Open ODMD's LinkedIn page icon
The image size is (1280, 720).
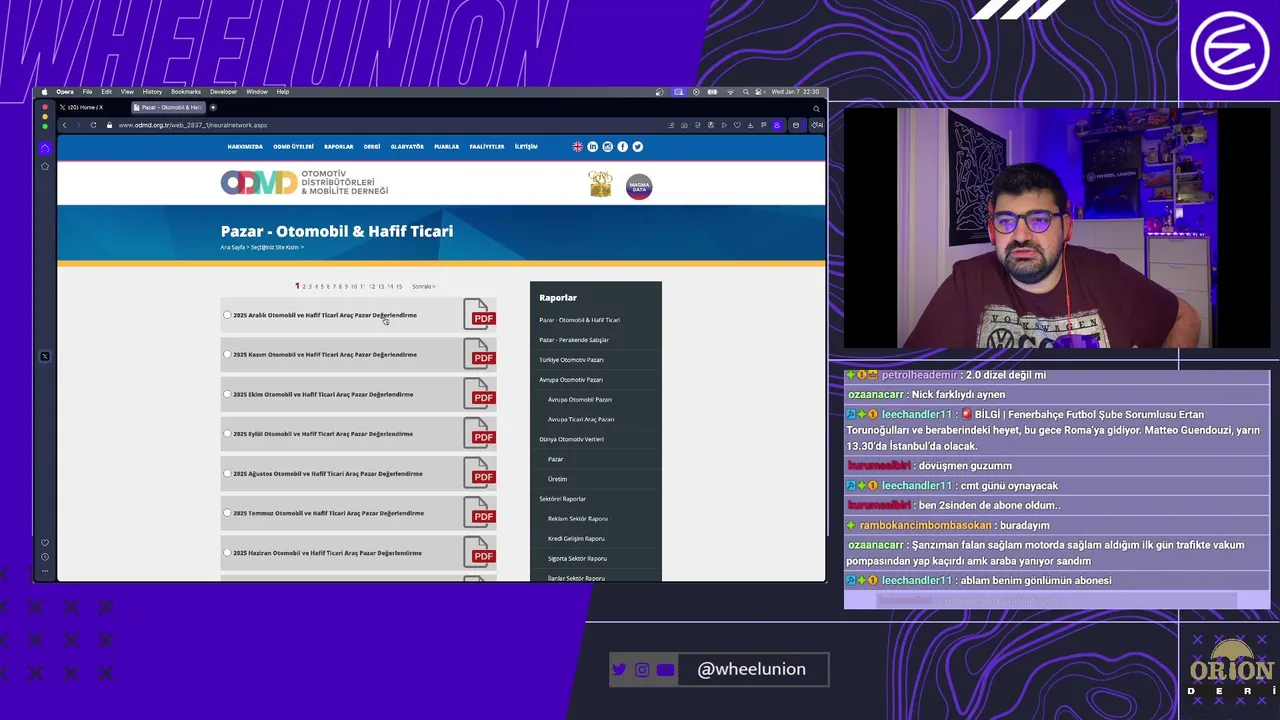[x=592, y=146]
